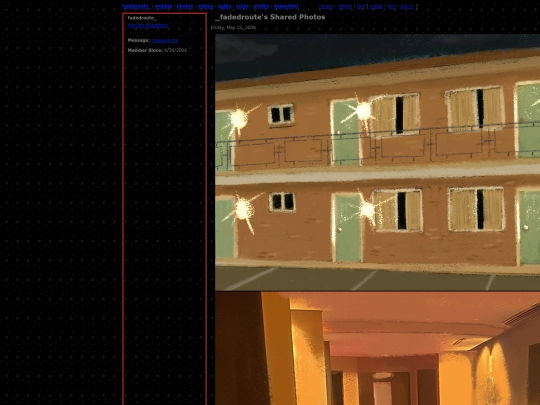Screen dimensions: 540x405
Task: Open the audio link in top navigation
Action: point(225,6)
